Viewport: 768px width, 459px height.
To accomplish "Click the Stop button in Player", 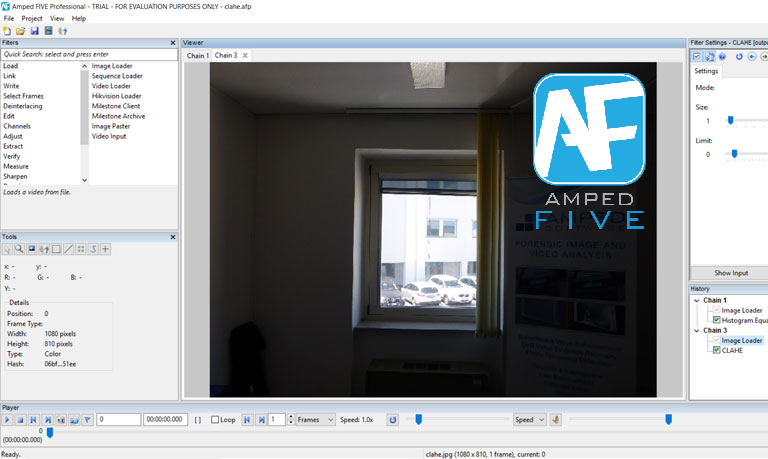I will [x=21, y=420].
